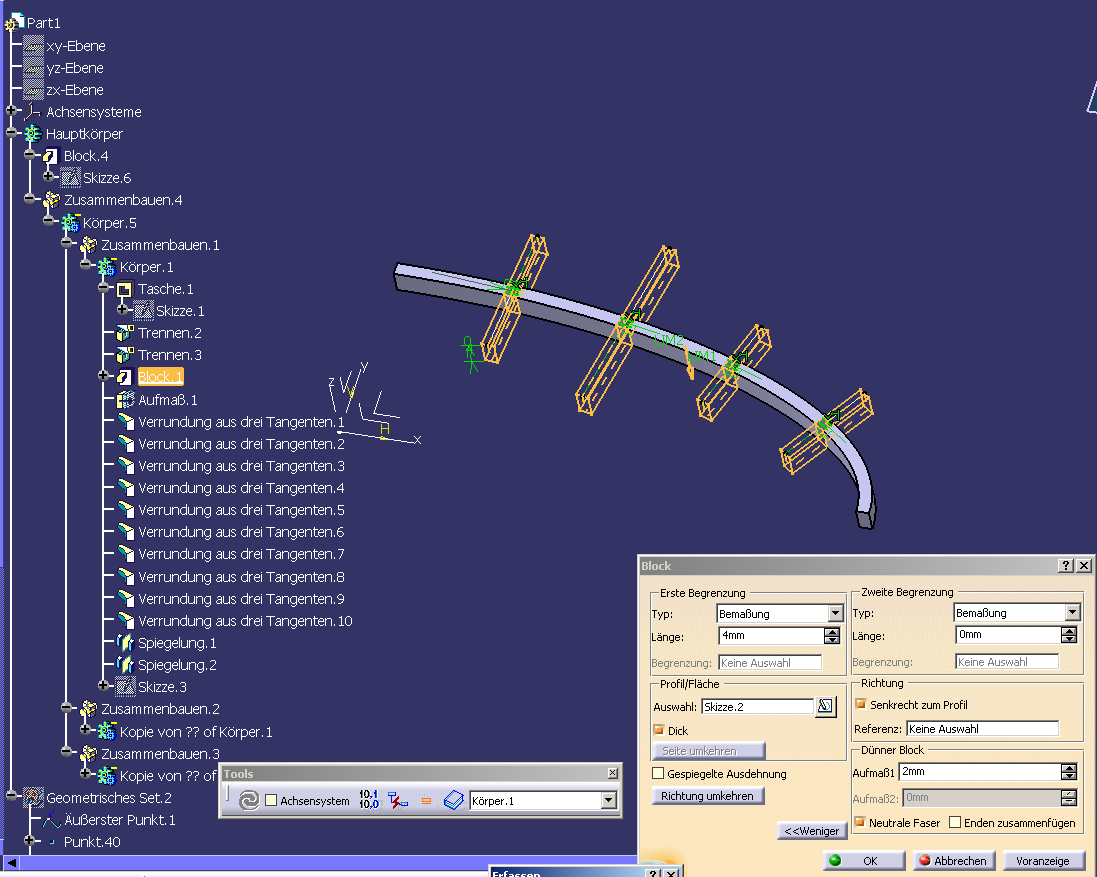
Task: Select Block.1 in the tree
Action: coord(161,377)
